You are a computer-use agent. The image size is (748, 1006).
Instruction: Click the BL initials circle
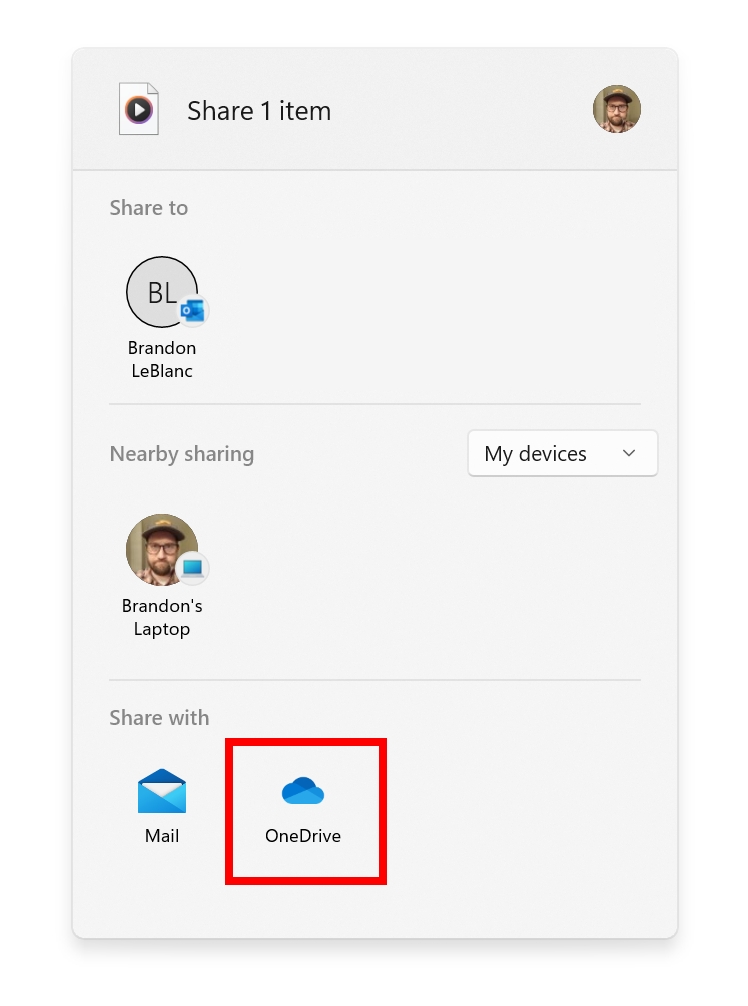[158, 288]
